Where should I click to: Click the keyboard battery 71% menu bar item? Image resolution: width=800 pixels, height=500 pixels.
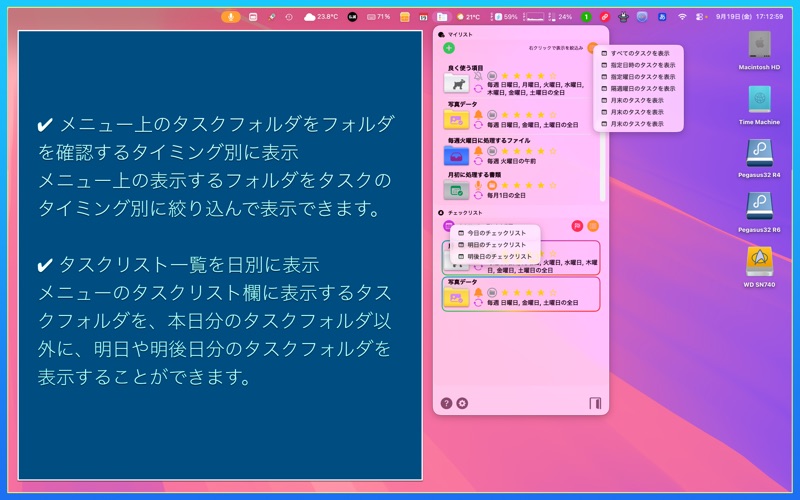379,17
